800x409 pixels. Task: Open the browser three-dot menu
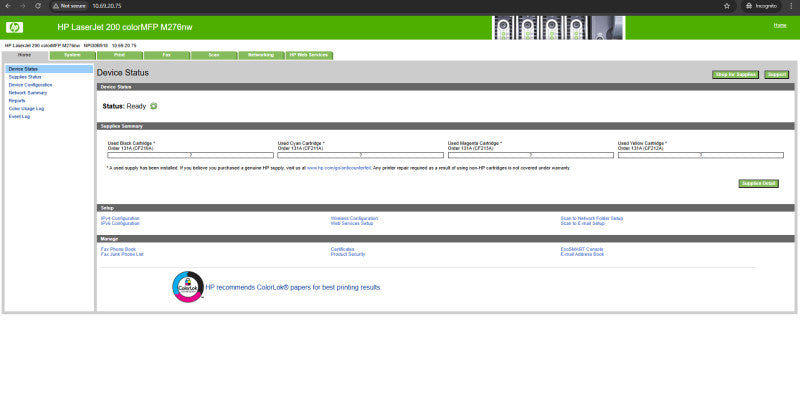(x=791, y=6)
